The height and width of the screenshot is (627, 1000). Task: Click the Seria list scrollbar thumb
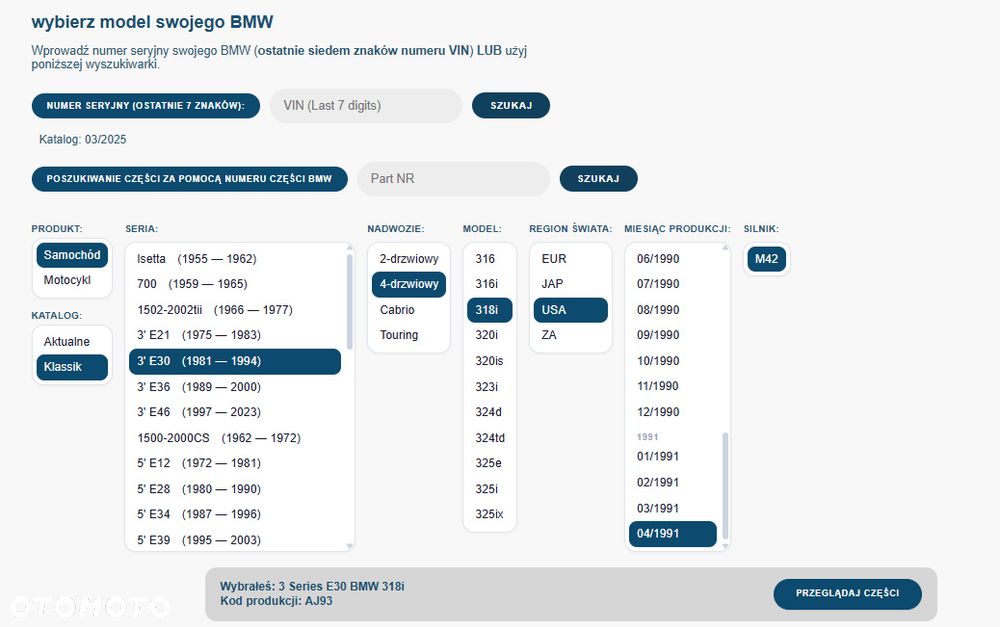tap(349, 302)
